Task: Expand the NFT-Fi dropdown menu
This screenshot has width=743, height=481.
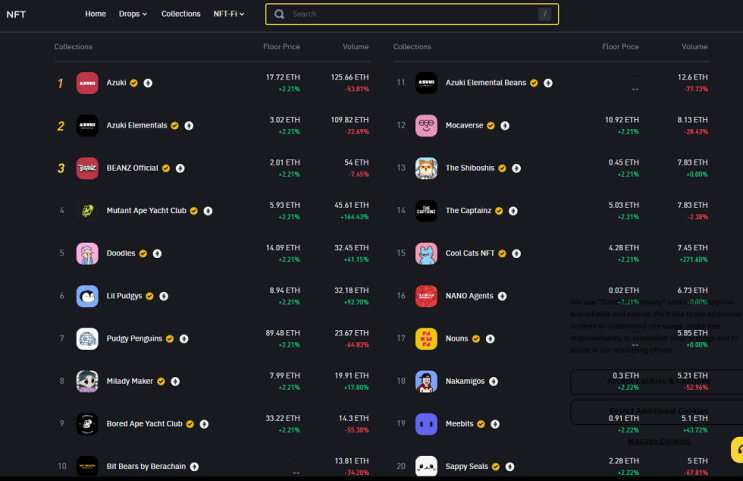Action: tap(228, 14)
